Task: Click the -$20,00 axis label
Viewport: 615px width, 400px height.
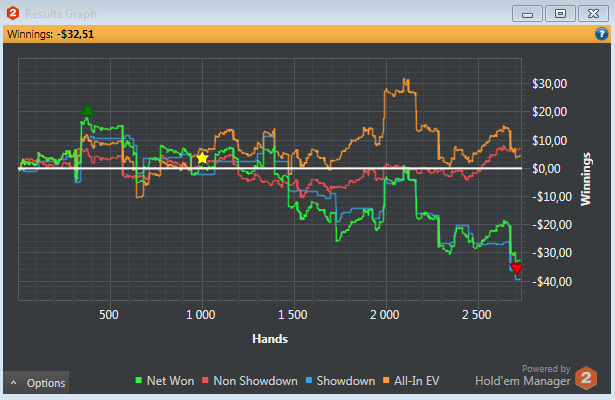Action: [x=552, y=225]
